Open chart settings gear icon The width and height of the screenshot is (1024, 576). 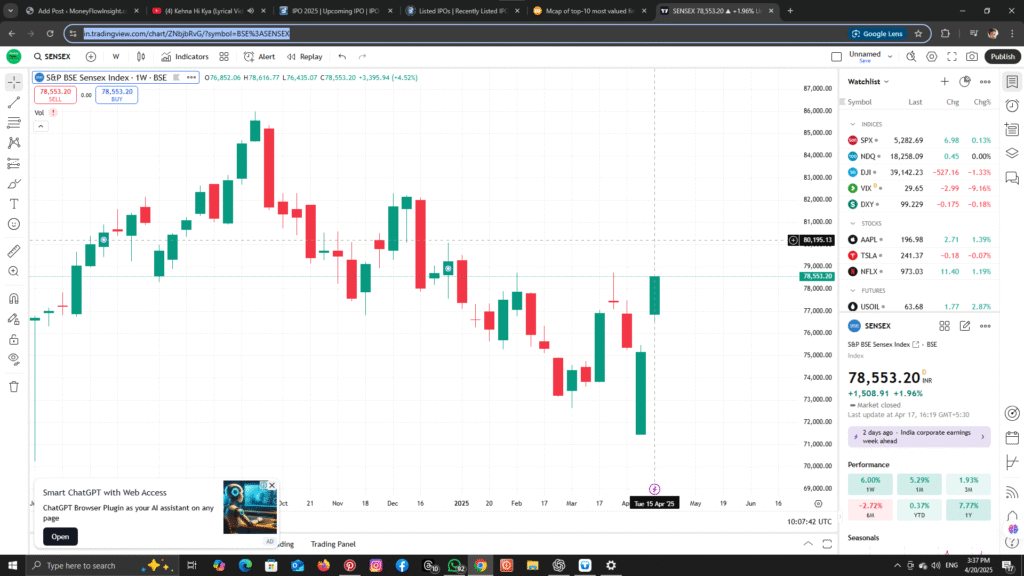point(932,57)
